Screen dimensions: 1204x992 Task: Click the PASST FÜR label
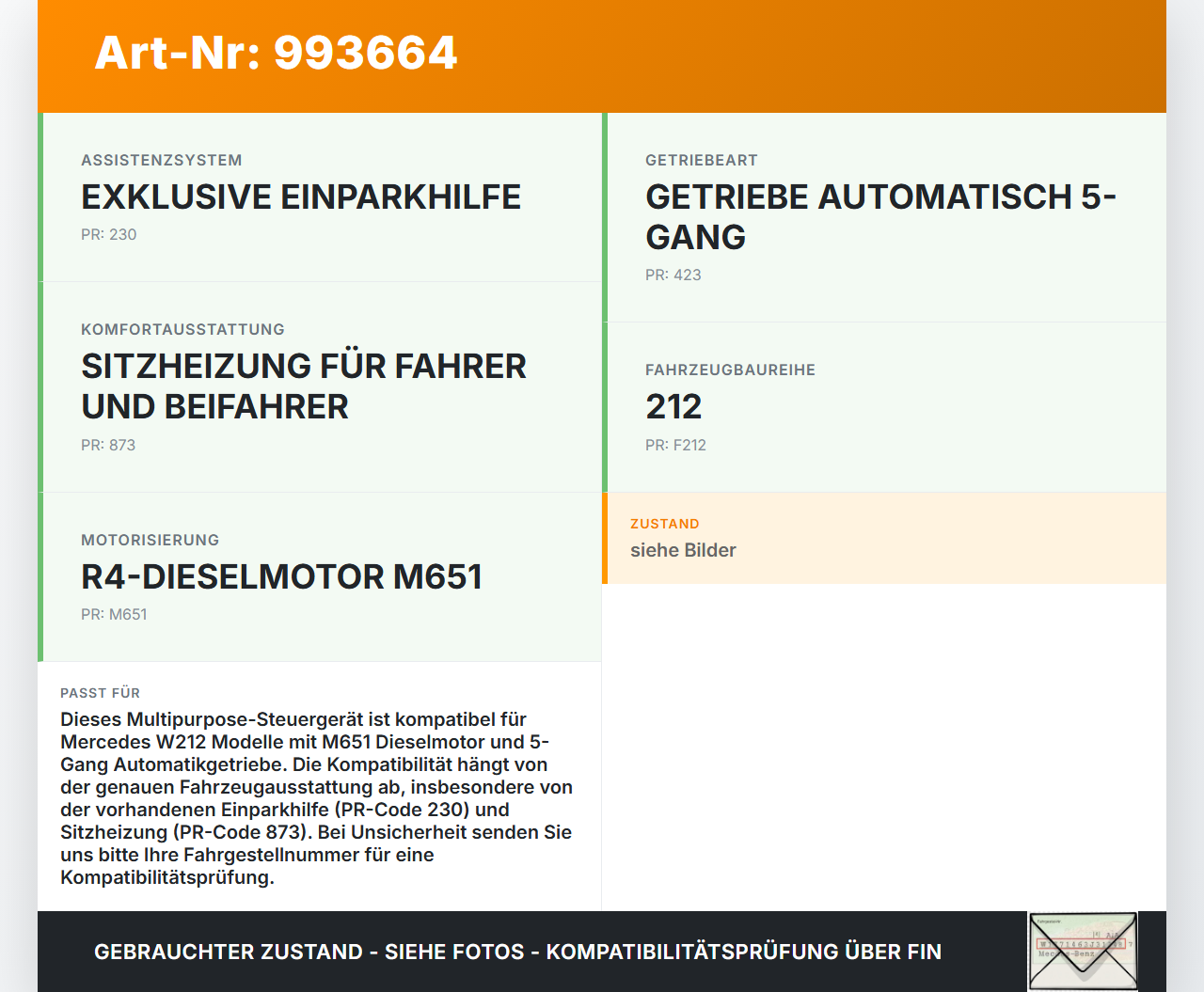pos(100,693)
